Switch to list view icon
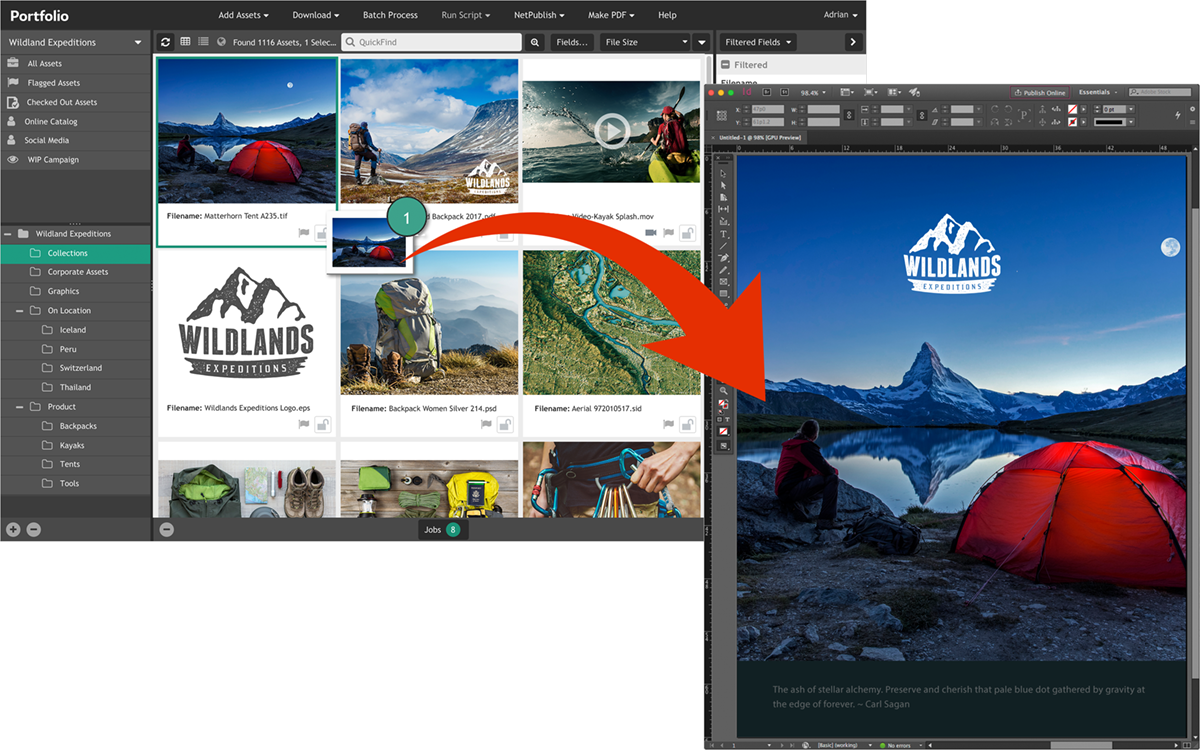1200x750 pixels. 203,42
